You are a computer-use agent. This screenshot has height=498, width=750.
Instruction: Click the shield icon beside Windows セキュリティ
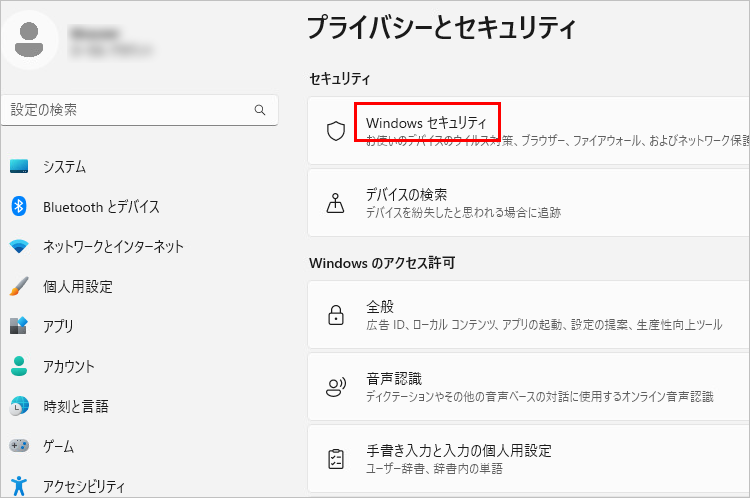pos(336,131)
